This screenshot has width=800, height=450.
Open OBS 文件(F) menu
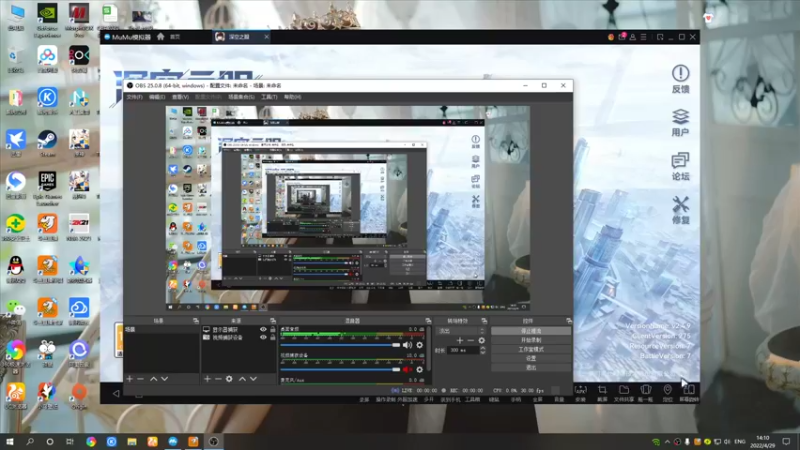click(135, 97)
